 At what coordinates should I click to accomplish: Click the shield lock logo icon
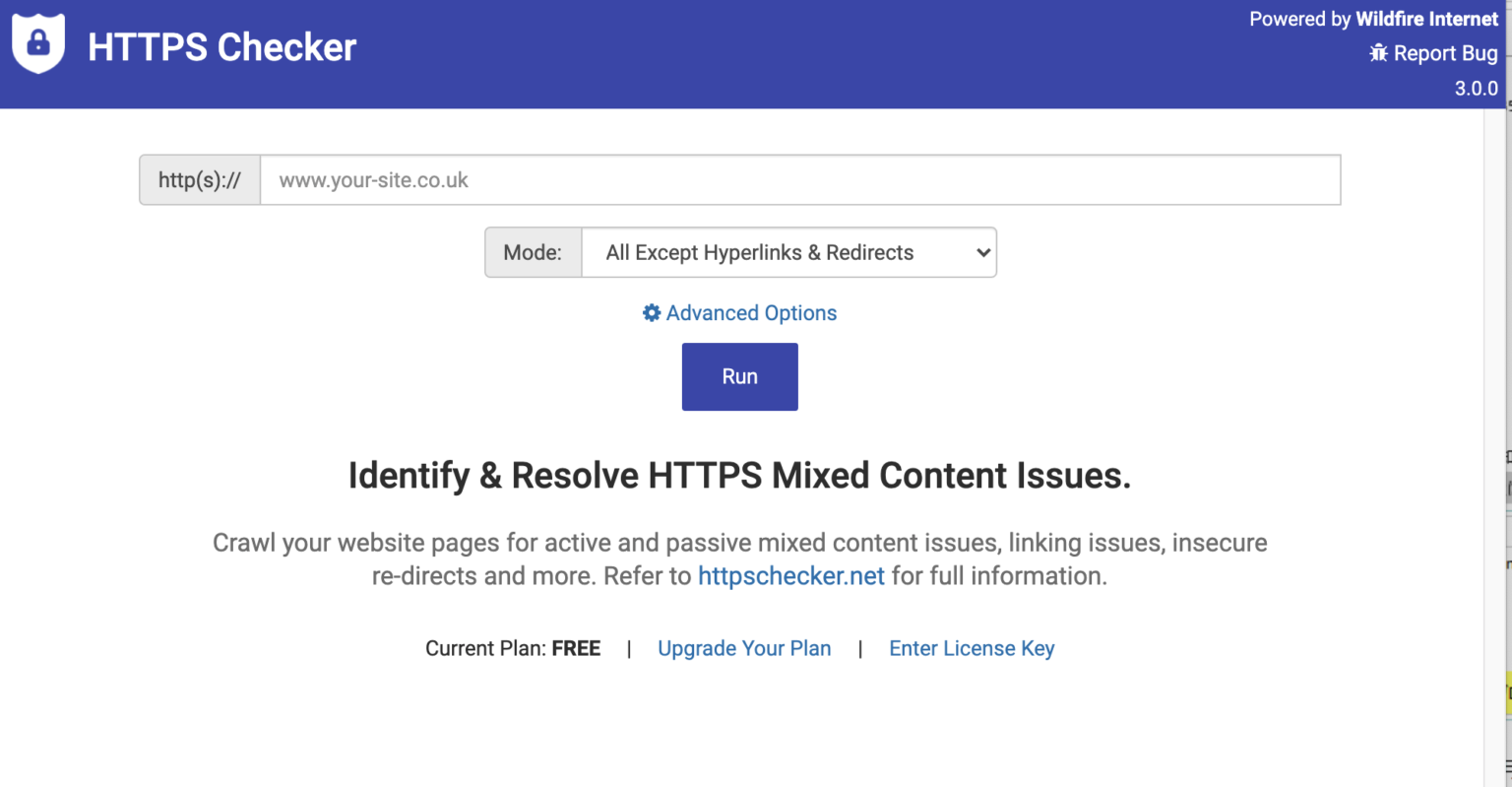coord(38,43)
